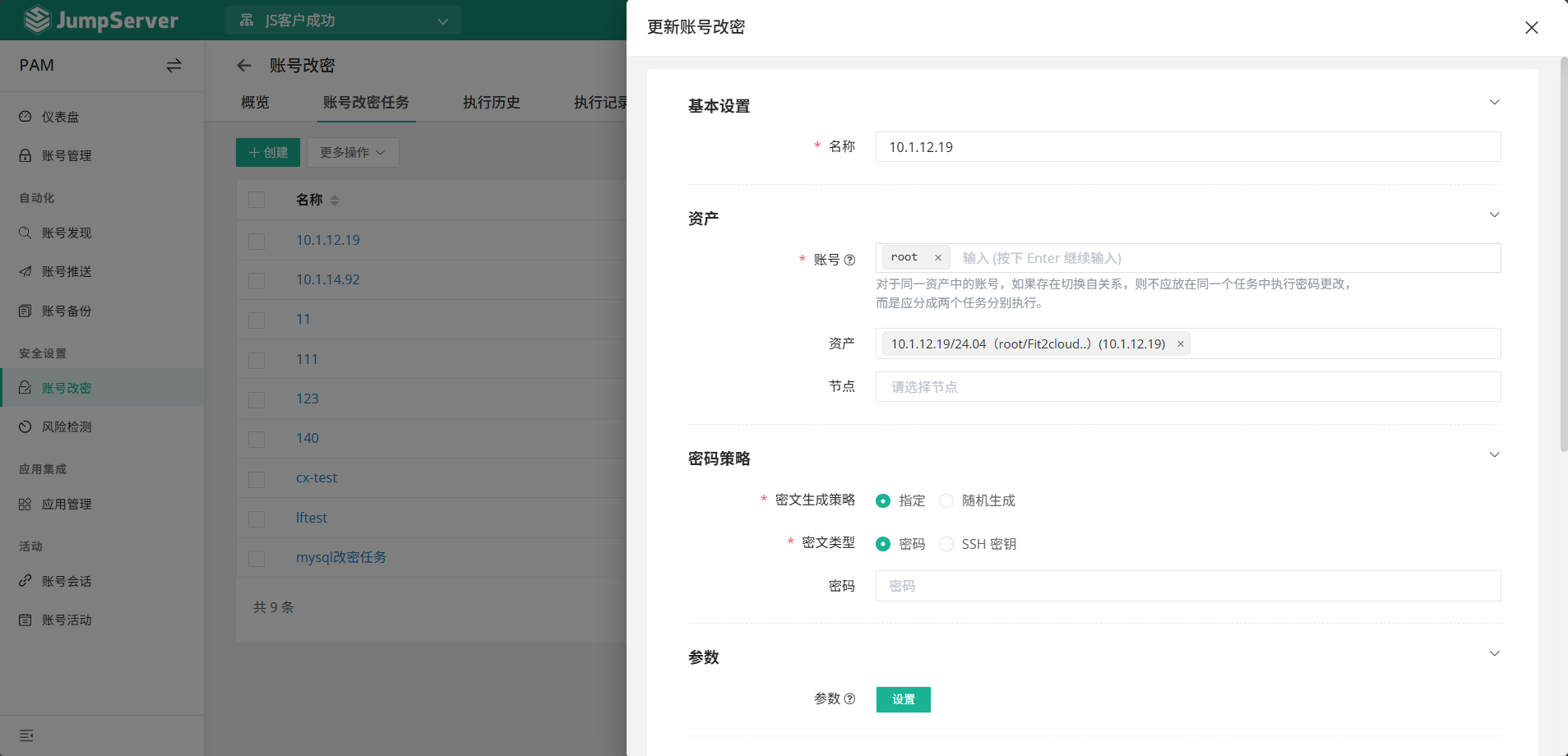Screen dimensions: 1568x756
Task: Open 账号会话 via its link icon
Action: (25, 581)
